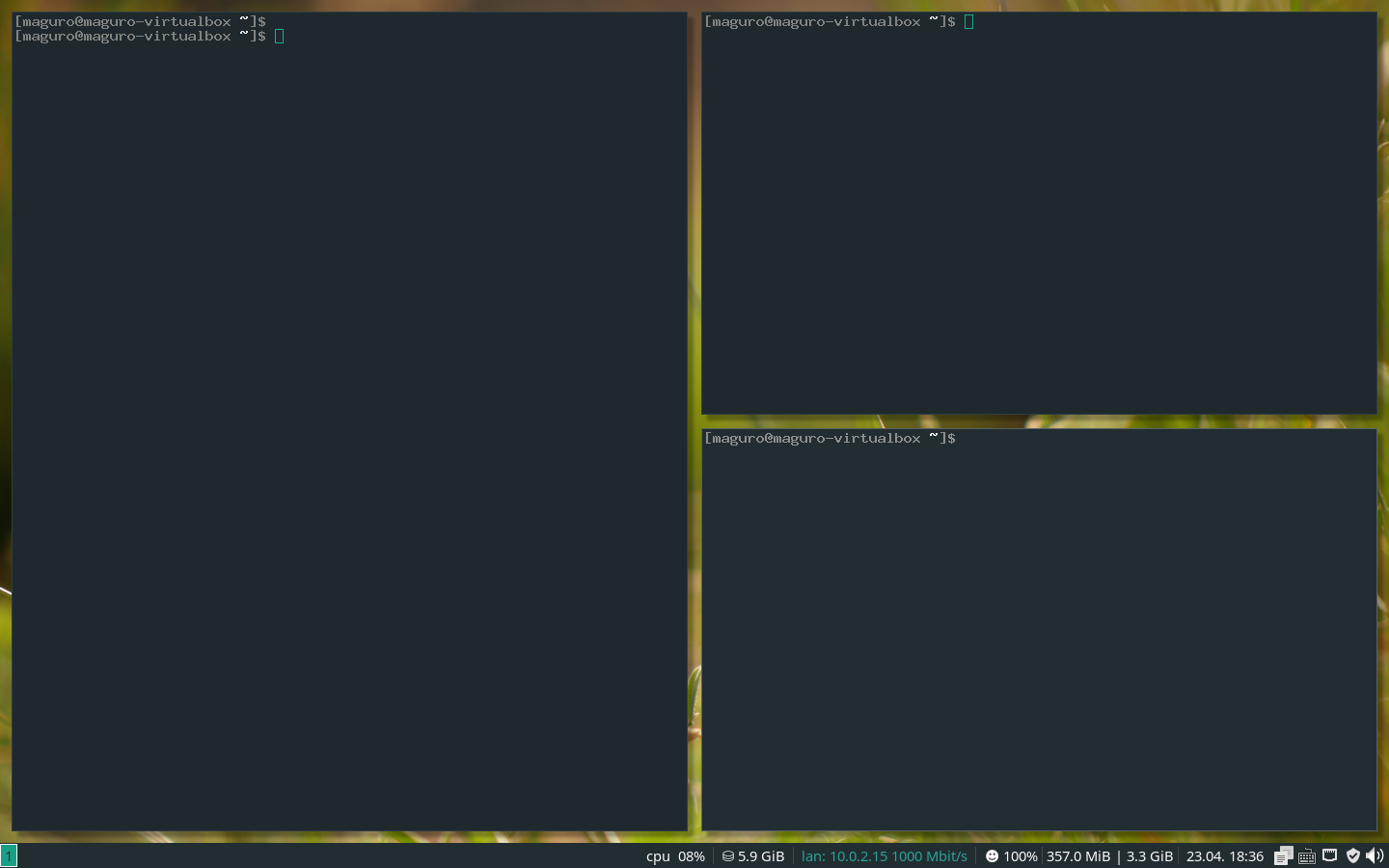Open the wired network tray icon
The height and width of the screenshot is (868, 1389).
tap(1330, 855)
